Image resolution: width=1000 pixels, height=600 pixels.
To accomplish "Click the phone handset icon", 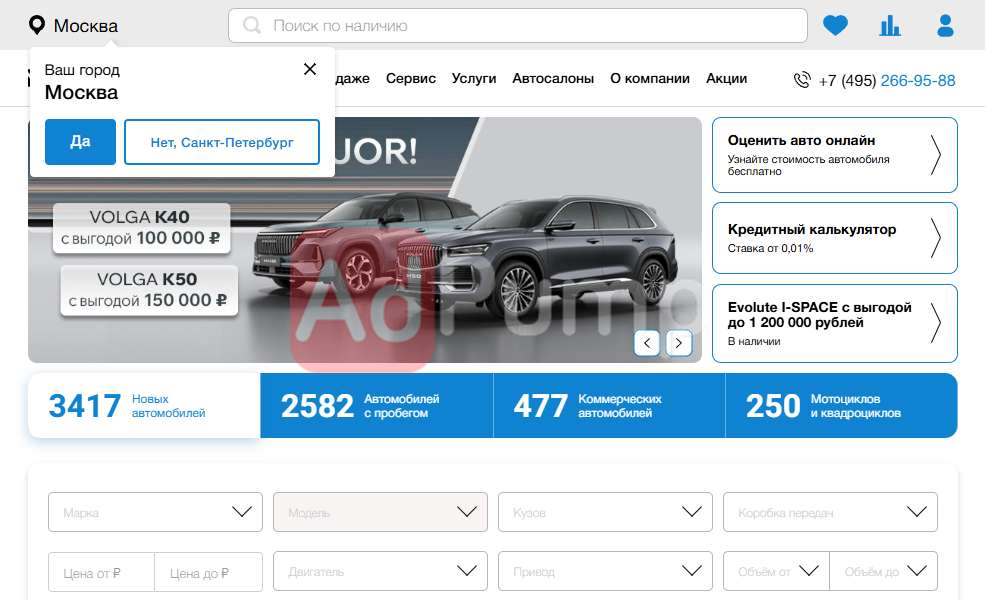I will [802, 80].
